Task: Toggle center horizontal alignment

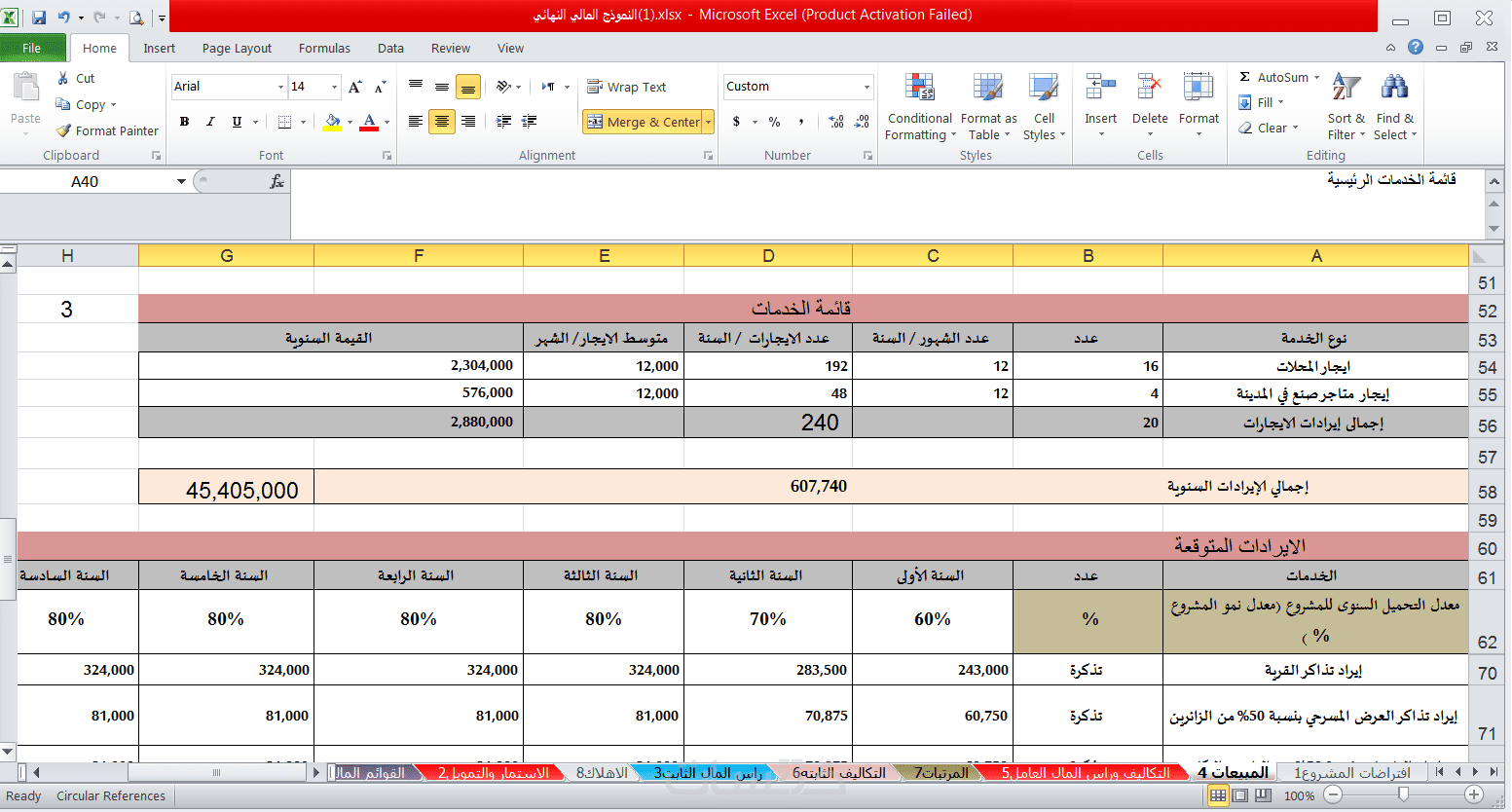Action: [x=442, y=122]
